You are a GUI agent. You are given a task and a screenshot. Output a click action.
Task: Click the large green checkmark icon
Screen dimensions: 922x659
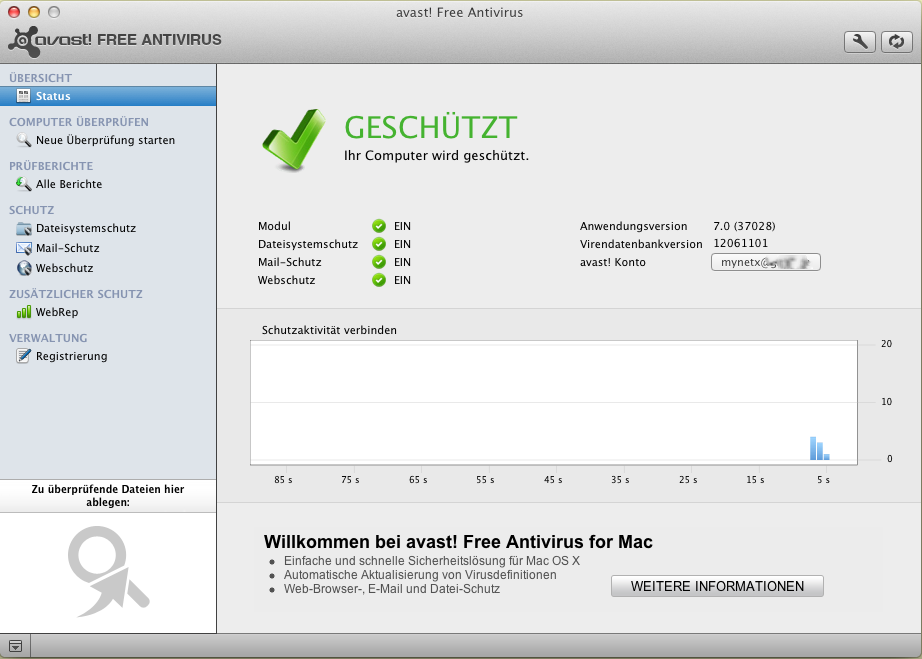[293, 140]
